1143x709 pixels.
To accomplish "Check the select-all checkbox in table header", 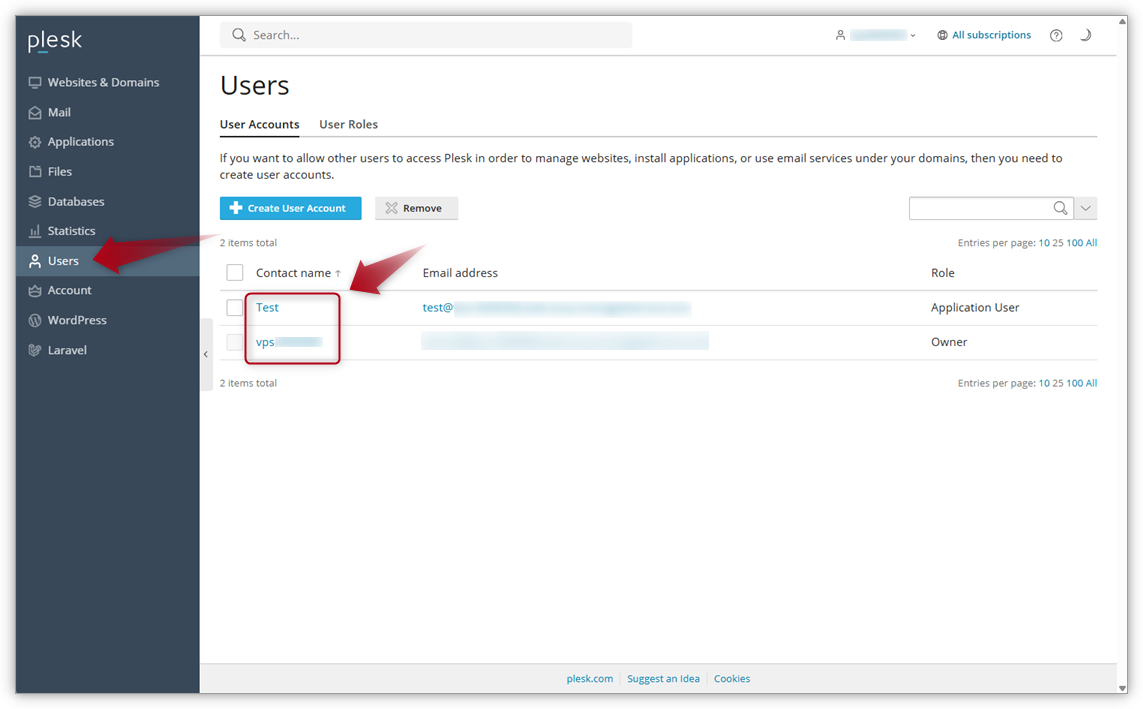I will pyautogui.click(x=234, y=272).
